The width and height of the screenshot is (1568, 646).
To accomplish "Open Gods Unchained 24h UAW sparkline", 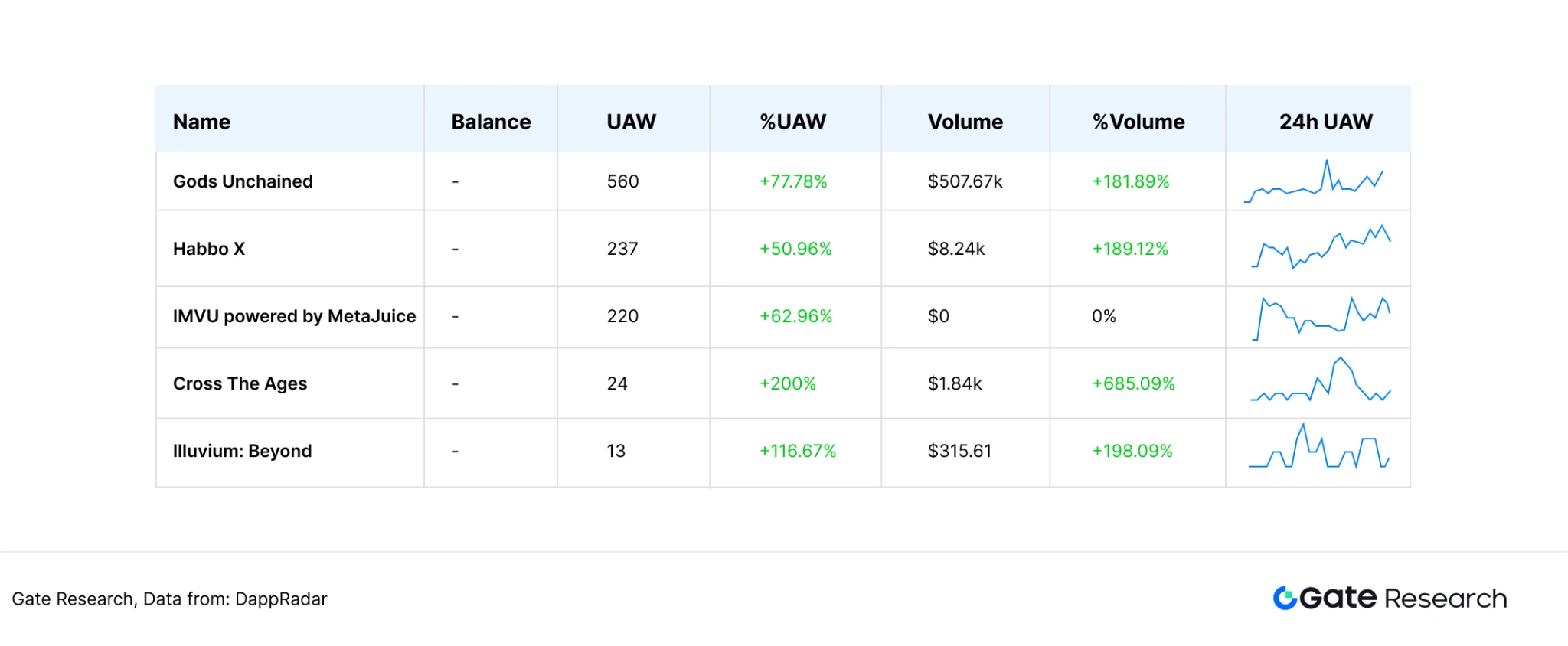I will point(1316,182).
